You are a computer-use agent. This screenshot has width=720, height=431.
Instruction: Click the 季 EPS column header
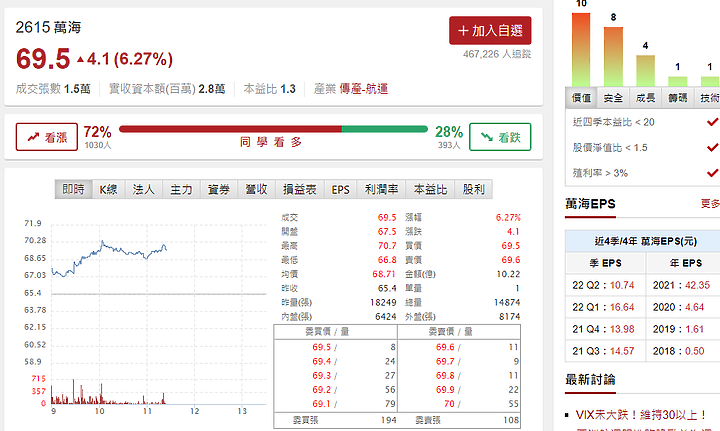[605, 263]
